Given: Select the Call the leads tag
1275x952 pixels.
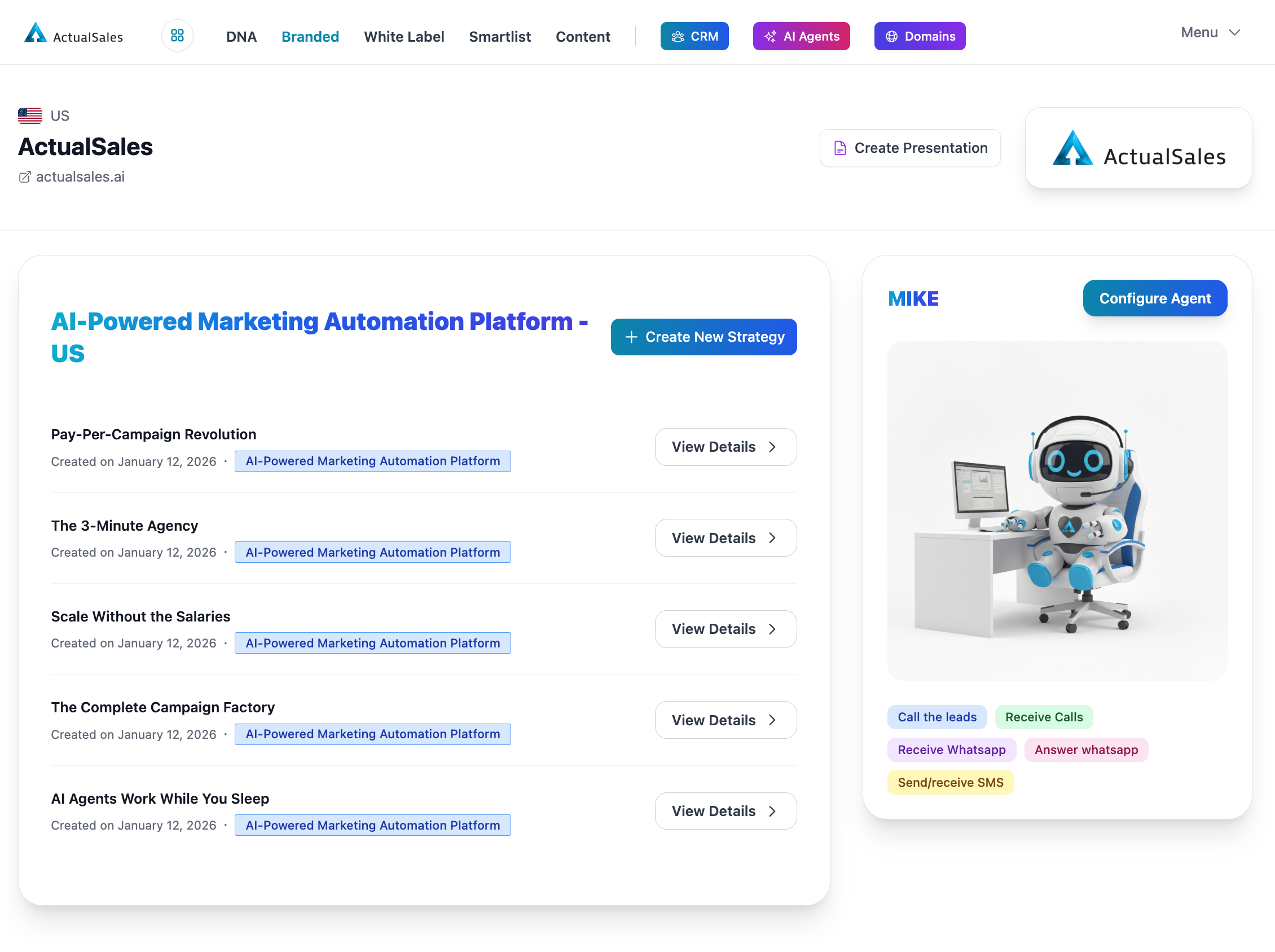Looking at the screenshot, I should tap(937, 717).
